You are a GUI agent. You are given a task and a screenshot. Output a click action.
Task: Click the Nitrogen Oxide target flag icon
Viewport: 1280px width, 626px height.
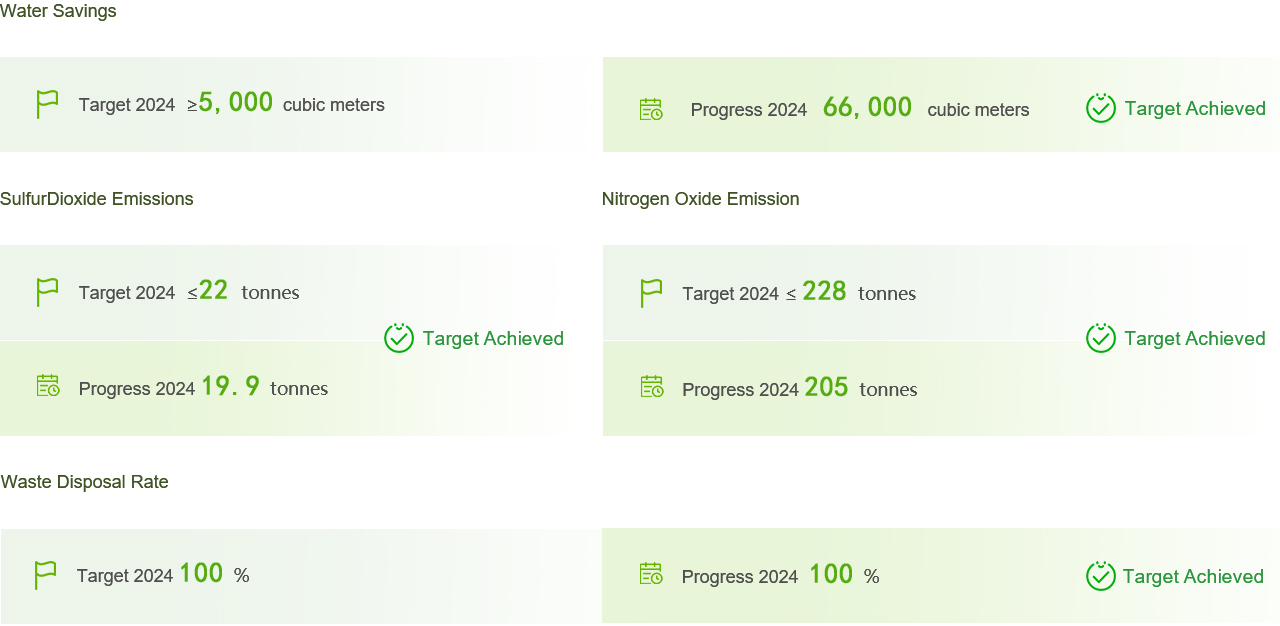point(651,293)
